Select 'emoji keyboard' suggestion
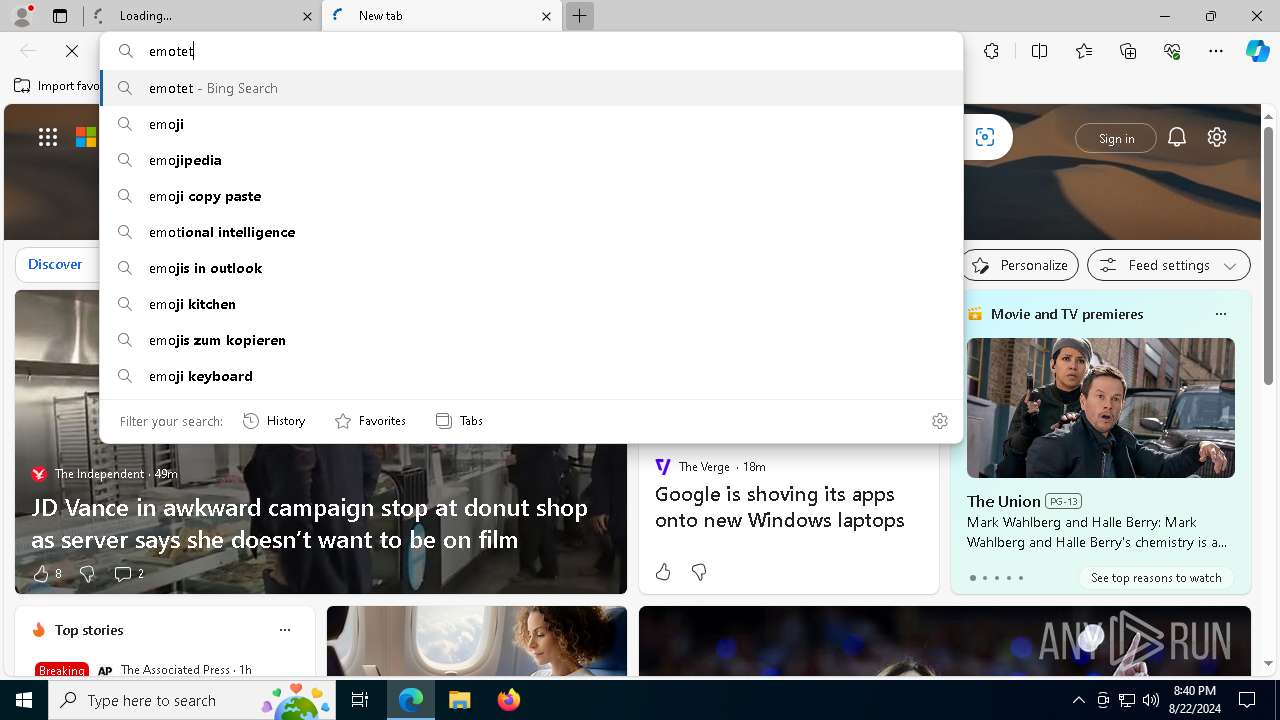1280x720 pixels. tap(531, 376)
